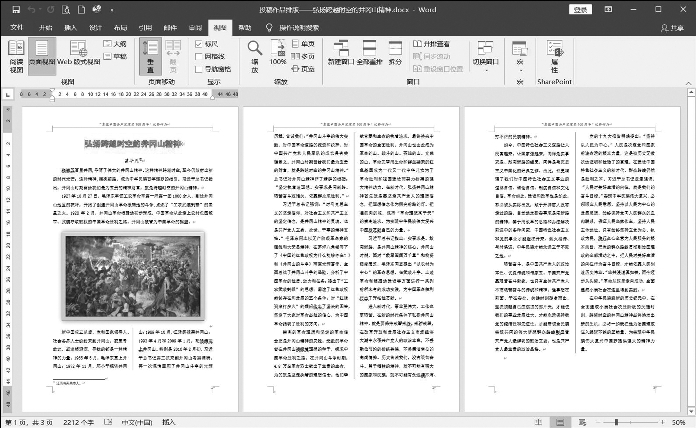Open print preview from the quick access toolbar
The height and width of the screenshot is (428, 696).
click(x=66, y=9)
